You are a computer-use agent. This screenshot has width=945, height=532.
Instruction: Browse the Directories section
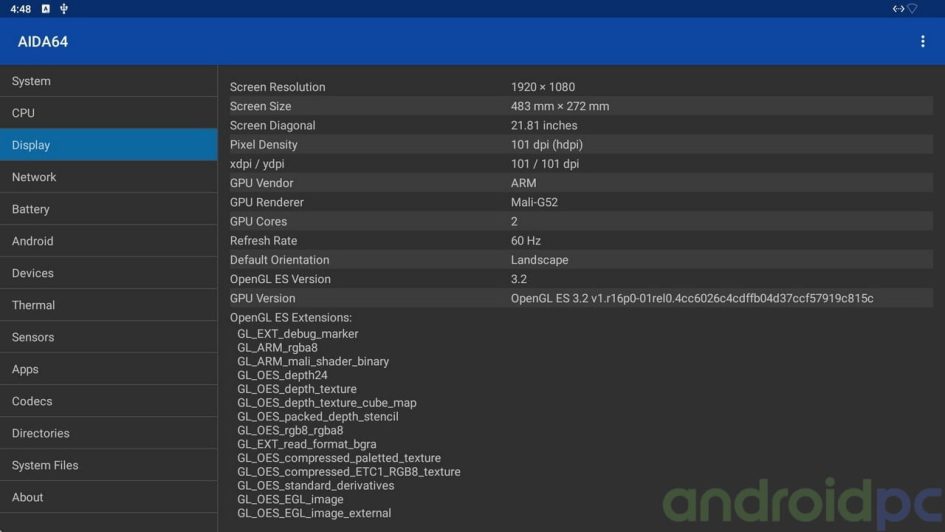[108, 433]
